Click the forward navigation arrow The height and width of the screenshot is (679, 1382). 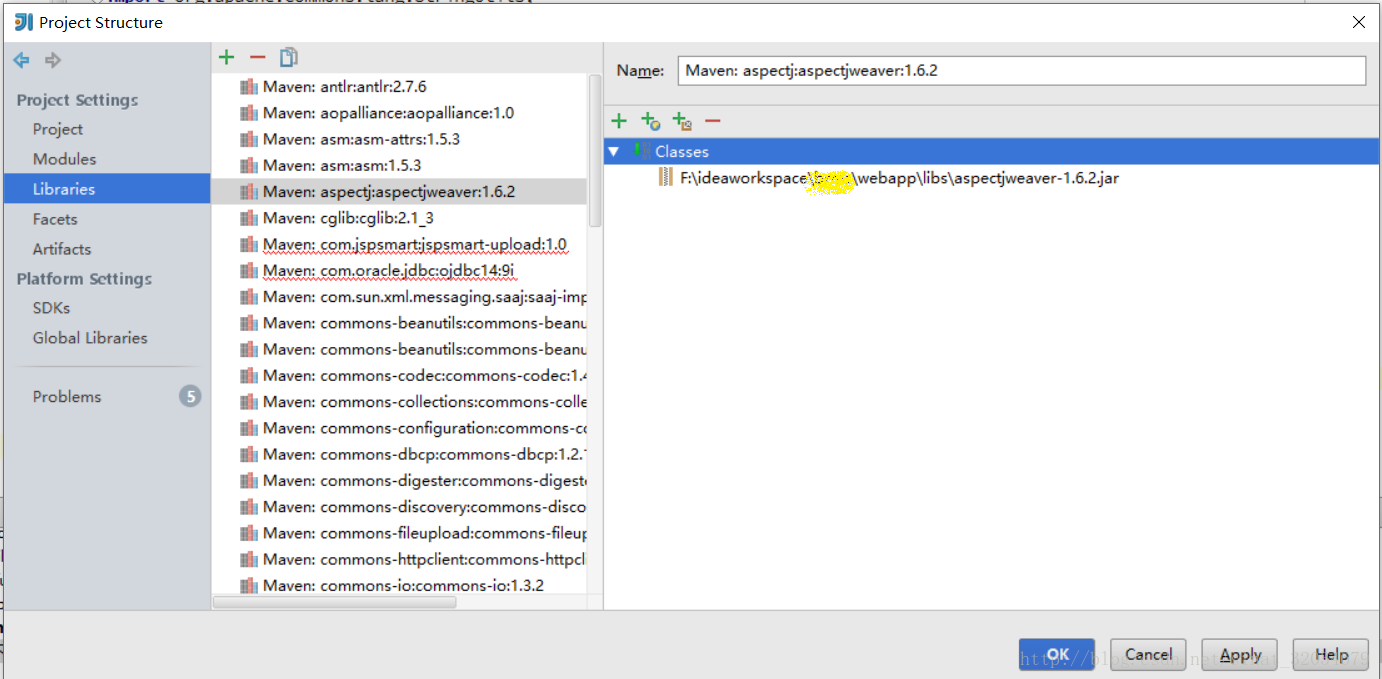pos(53,61)
